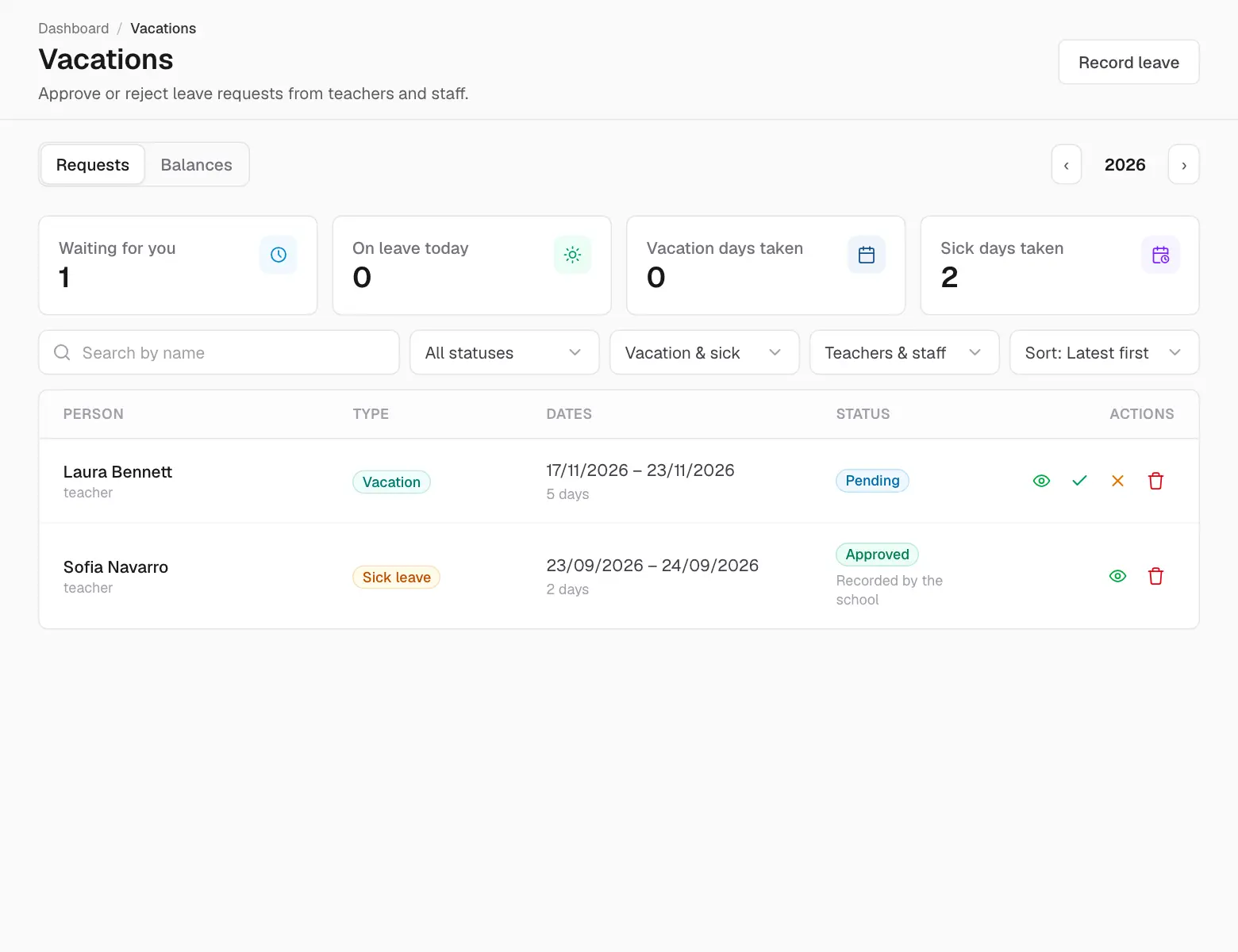
Task: Click the 2026 year label
Action: click(1125, 165)
